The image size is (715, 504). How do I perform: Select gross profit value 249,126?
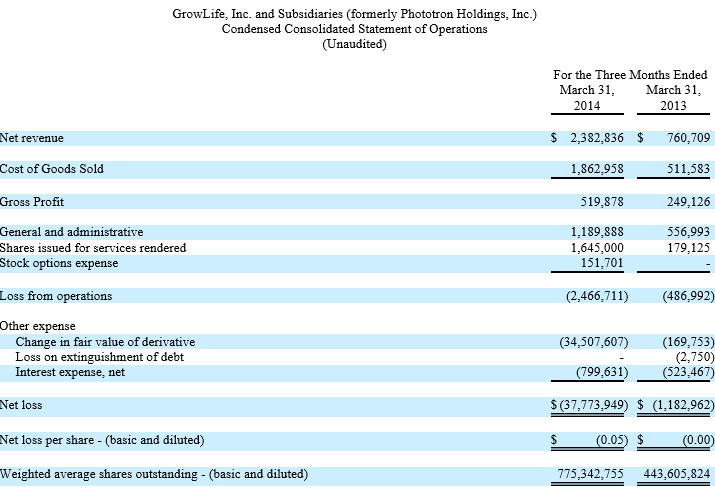pos(689,202)
